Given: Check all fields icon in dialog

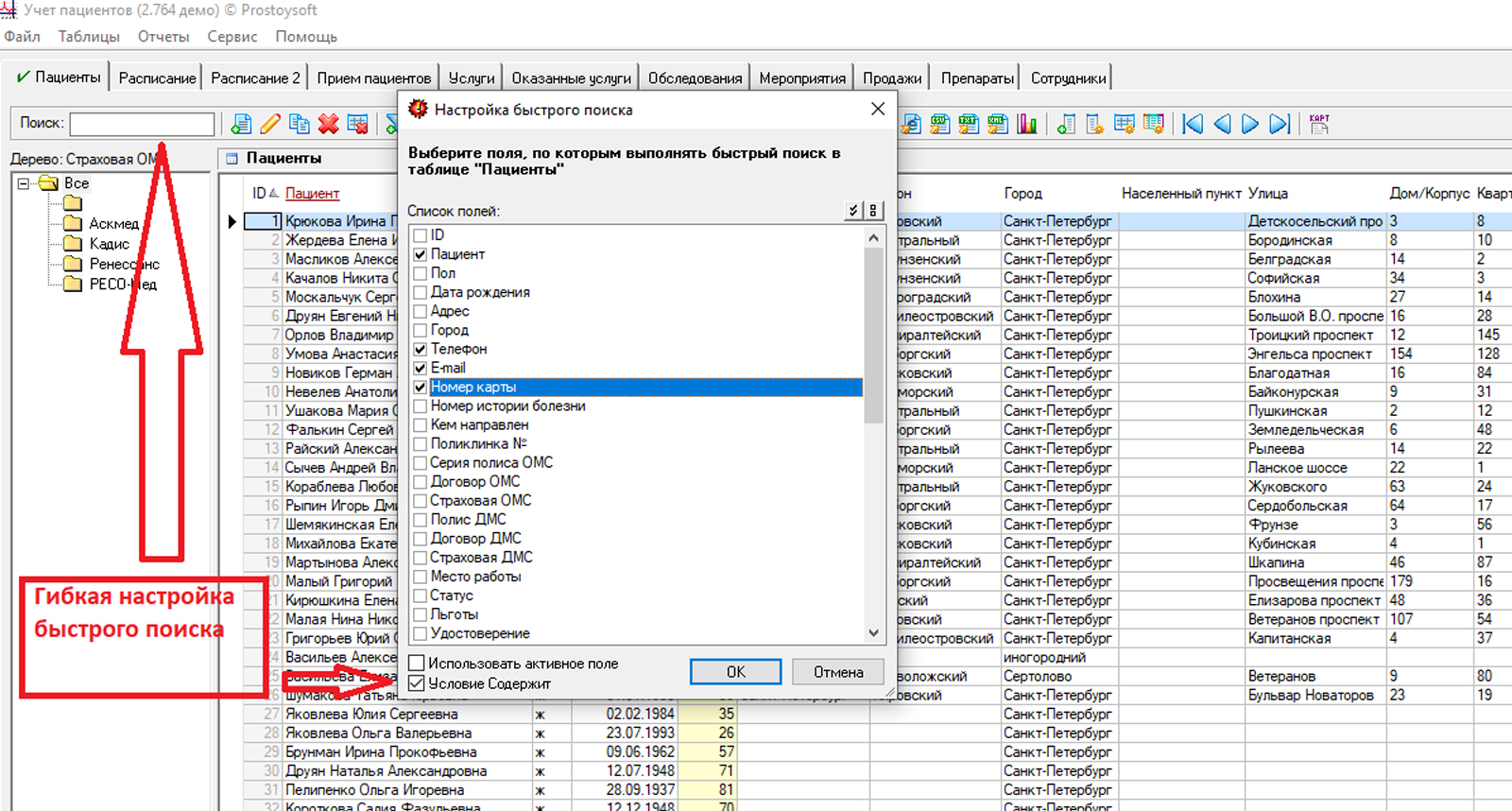Looking at the screenshot, I should pos(853,211).
